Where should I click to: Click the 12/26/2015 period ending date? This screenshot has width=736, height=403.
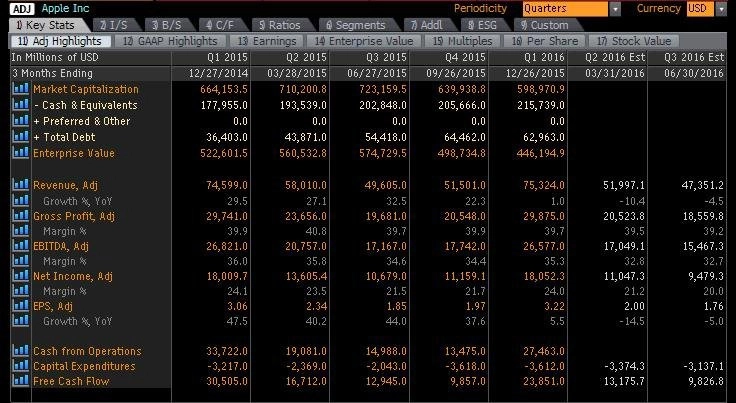(x=535, y=73)
